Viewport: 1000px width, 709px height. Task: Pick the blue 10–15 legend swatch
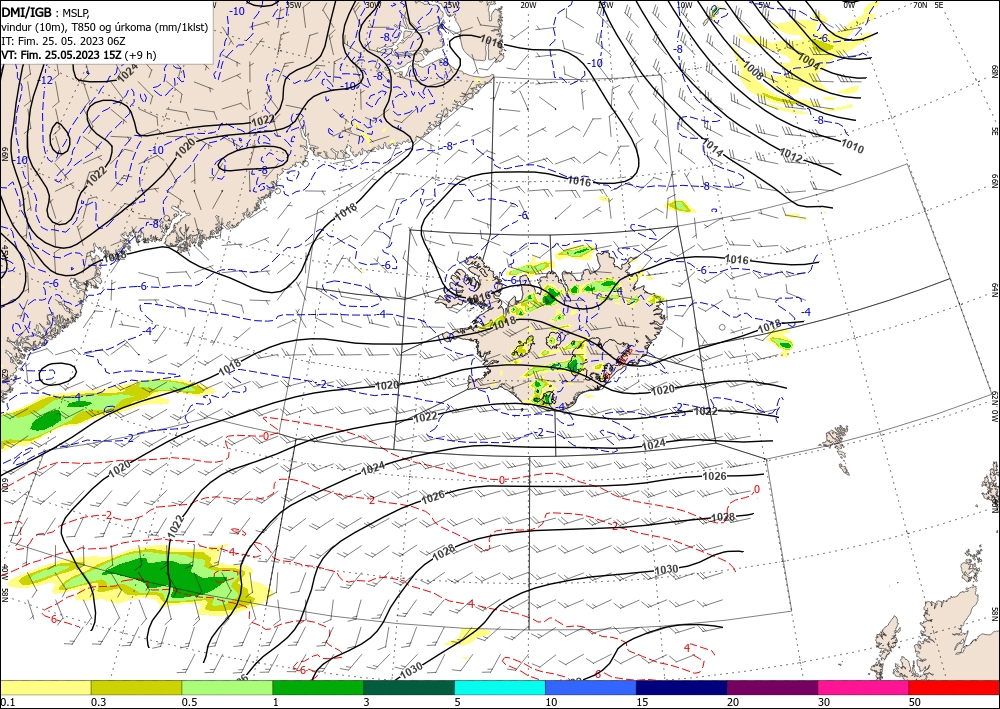(591, 687)
